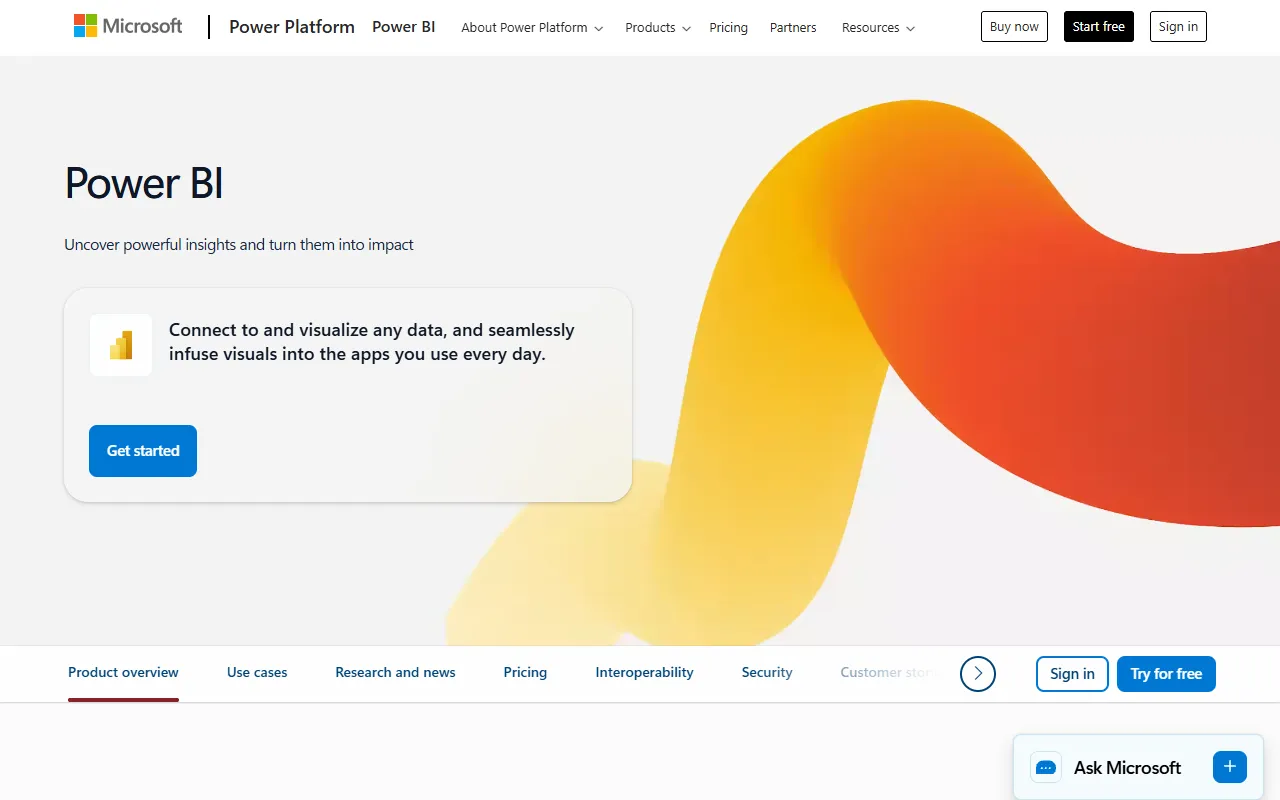Click the Power Platform header link
The width and height of the screenshot is (1280, 800).
(x=292, y=27)
